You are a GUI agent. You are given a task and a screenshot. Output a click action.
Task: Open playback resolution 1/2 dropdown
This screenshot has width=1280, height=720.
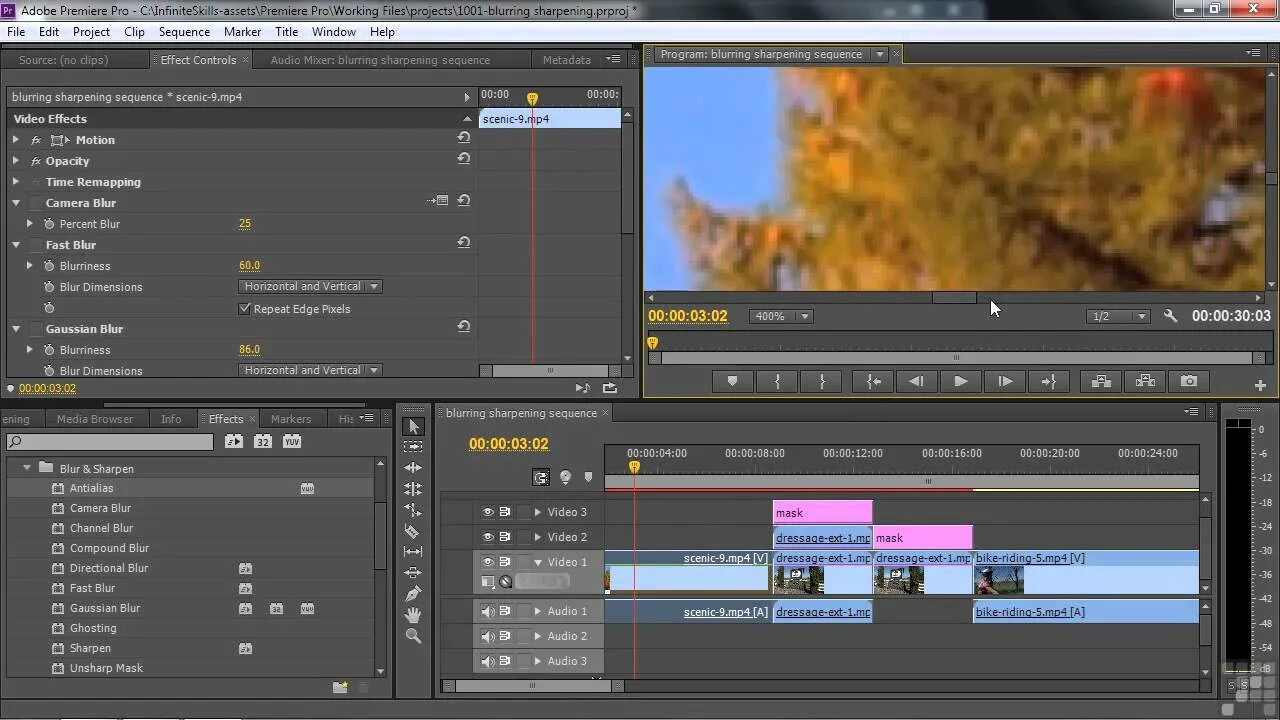[1119, 316]
